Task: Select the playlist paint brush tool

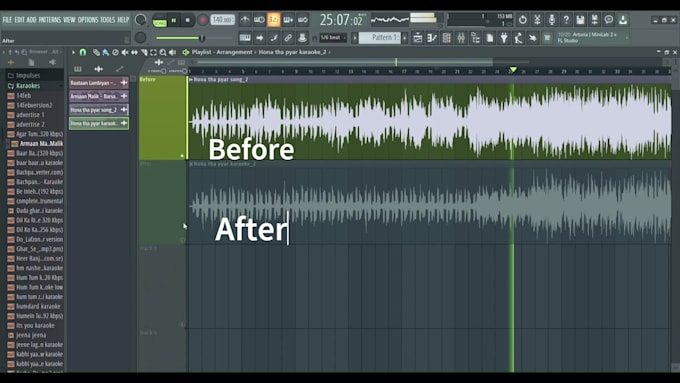Action: pos(105,52)
